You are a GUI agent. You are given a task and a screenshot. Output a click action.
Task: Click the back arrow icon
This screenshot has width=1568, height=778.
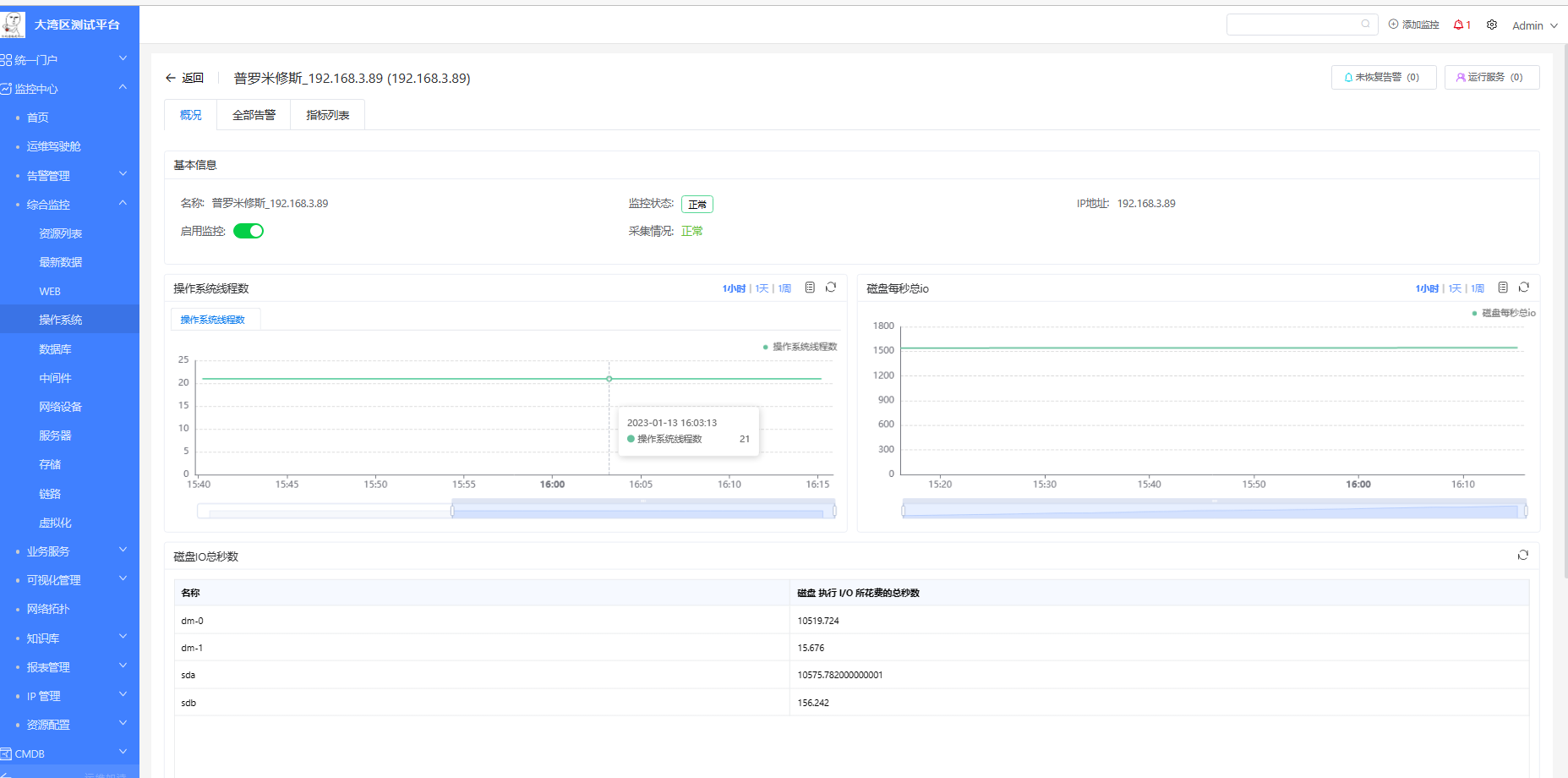pyautogui.click(x=171, y=78)
